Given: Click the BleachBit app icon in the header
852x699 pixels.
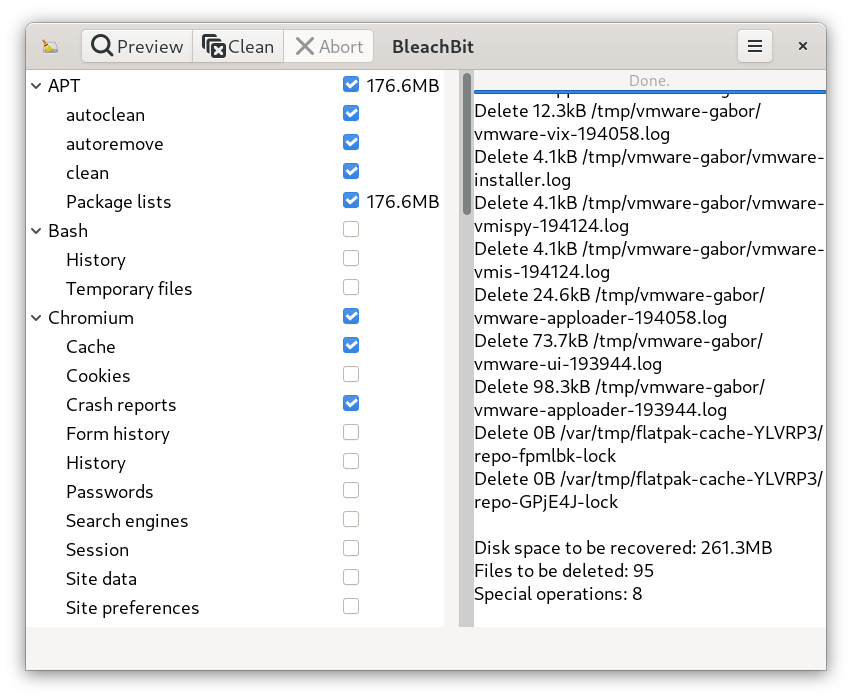Looking at the screenshot, I should tap(50, 47).
